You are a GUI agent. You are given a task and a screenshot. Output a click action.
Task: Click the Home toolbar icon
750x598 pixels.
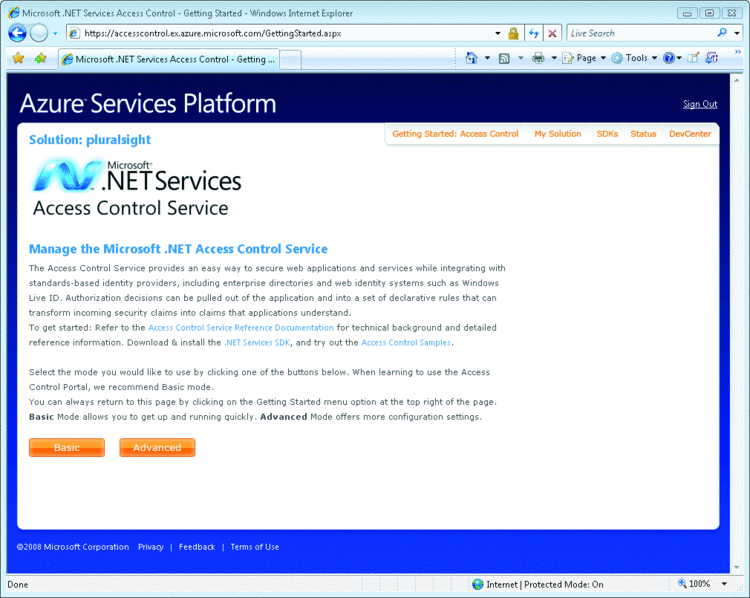coord(472,58)
